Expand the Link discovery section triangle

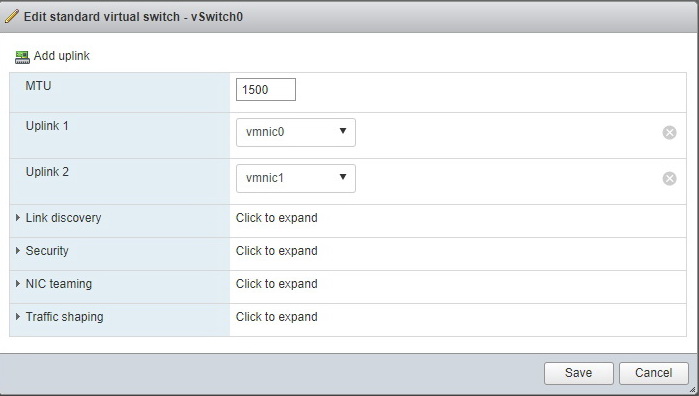(18, 218)
